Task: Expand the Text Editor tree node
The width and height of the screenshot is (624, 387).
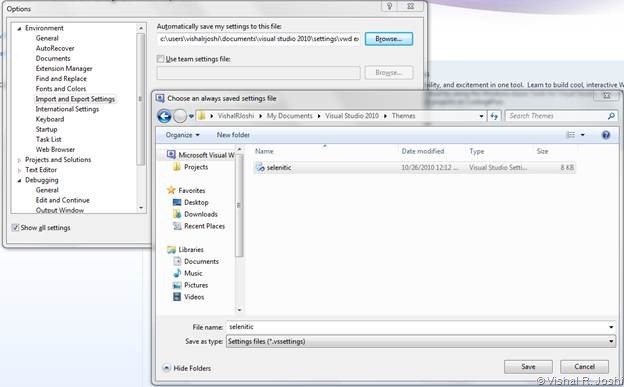Action: [x=19, y=170]
